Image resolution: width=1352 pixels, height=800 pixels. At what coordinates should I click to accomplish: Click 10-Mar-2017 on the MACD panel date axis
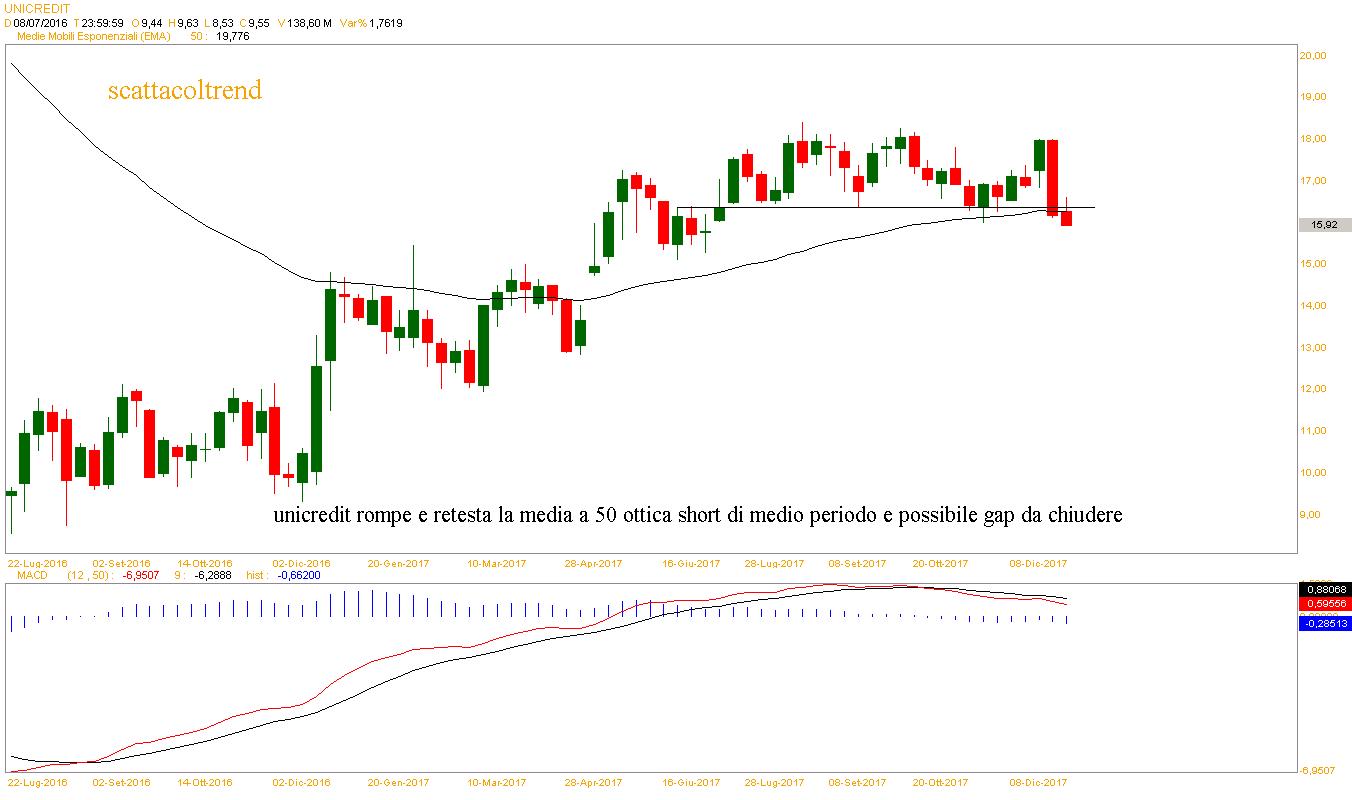(497, 782)
